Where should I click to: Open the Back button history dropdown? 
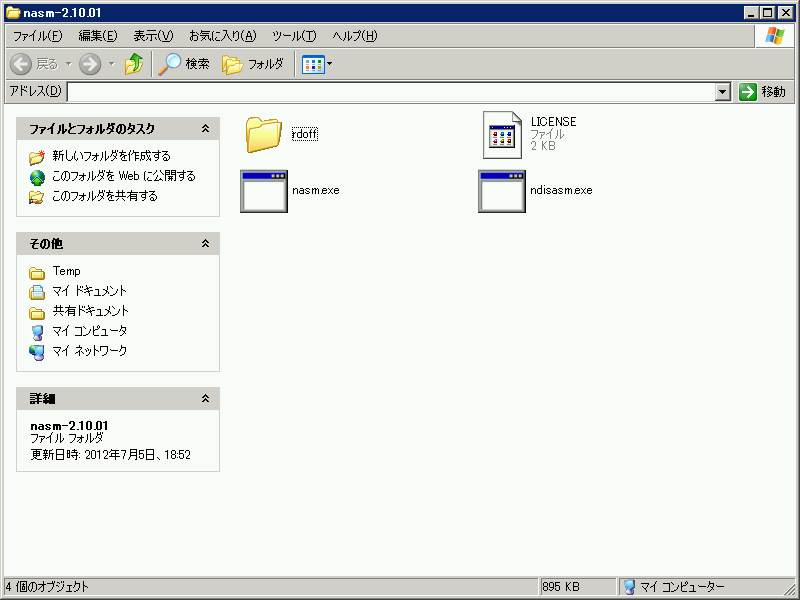68,64
